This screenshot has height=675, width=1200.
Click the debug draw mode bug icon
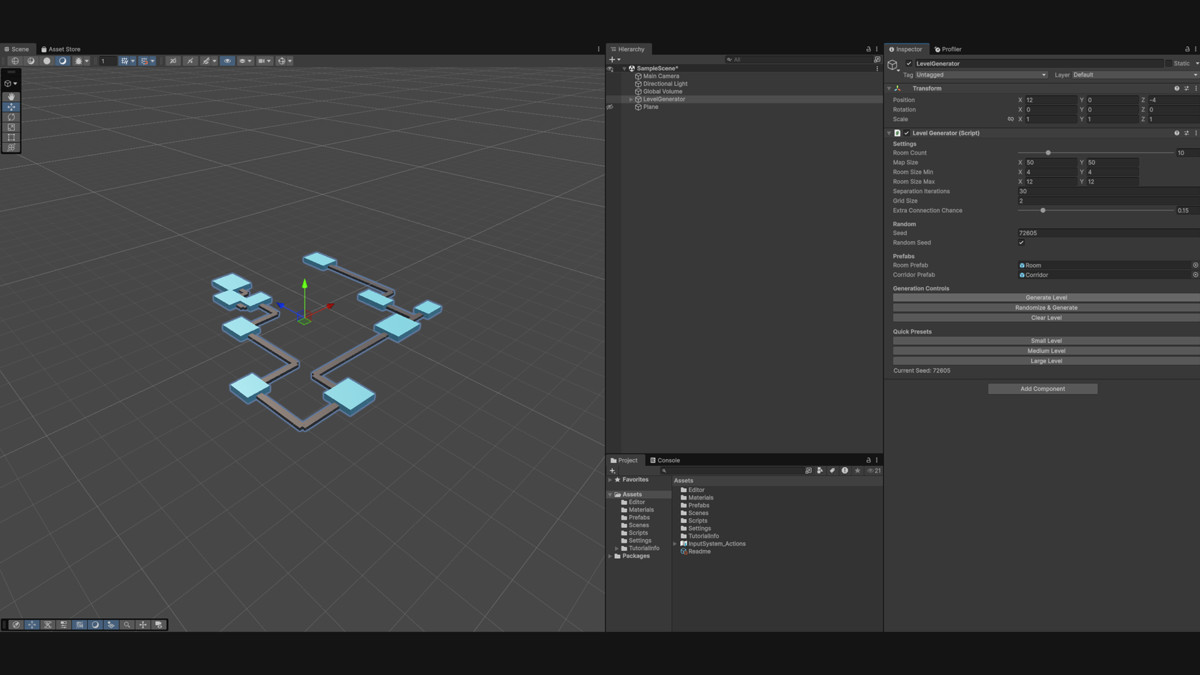pos(78,61)
